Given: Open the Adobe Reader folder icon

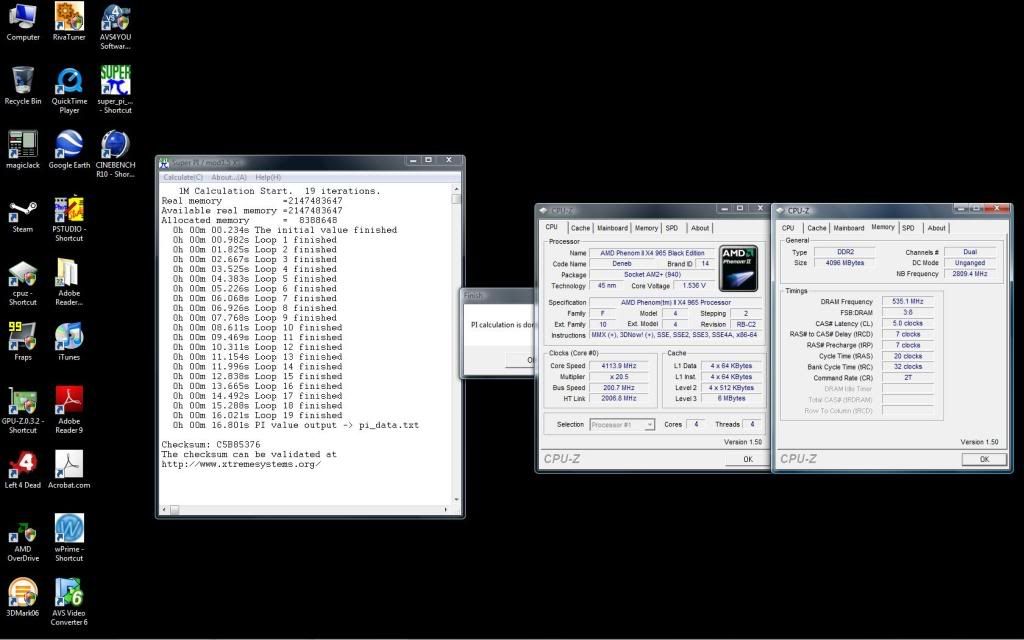Looking at the screenshot, I should pyautogui.click(x=69, y=282).
